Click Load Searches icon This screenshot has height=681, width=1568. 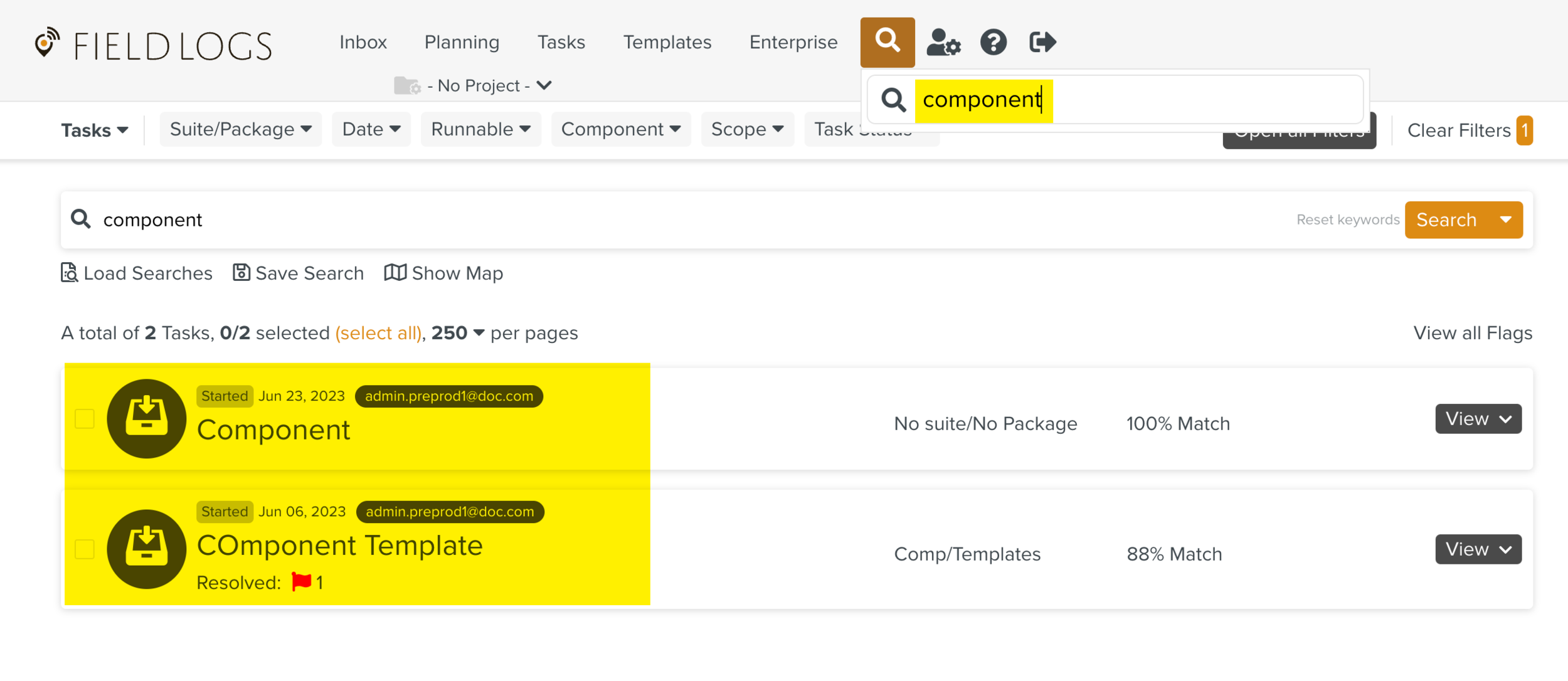pyautogui.click(x=69, y=273)
